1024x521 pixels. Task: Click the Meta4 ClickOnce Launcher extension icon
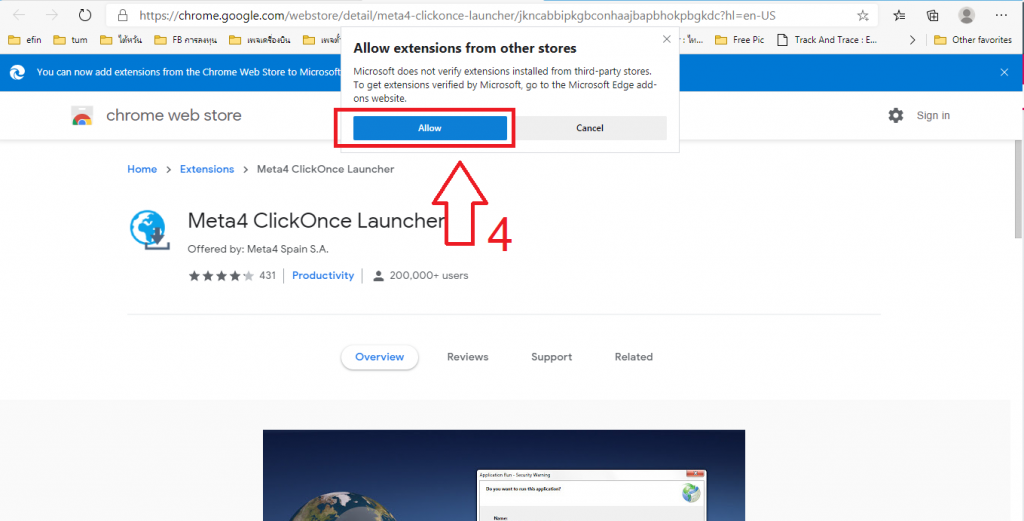pyautogui.click(x=150, y=230)
